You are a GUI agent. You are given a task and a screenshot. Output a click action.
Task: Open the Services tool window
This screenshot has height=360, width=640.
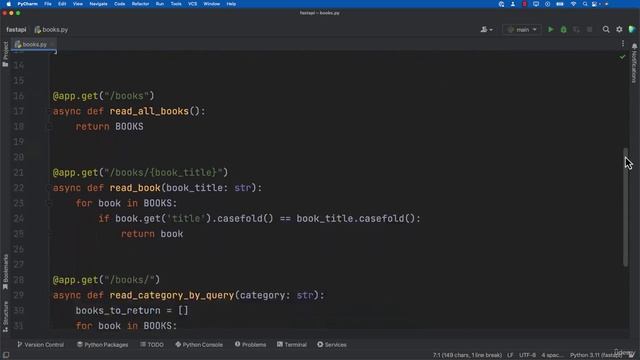coord(332,344)
